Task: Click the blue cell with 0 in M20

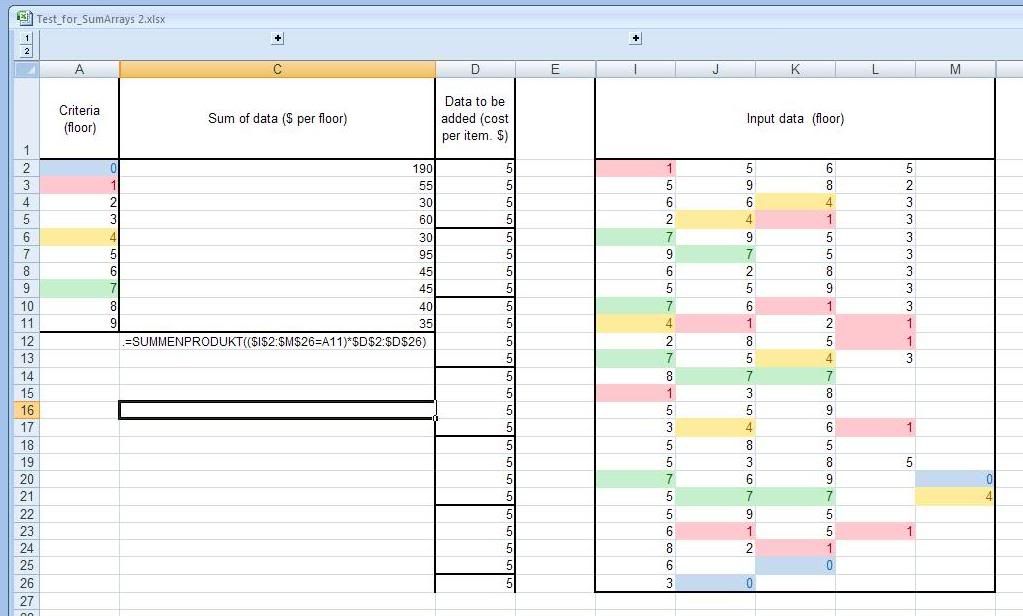Action: click(x=955, y=480)
